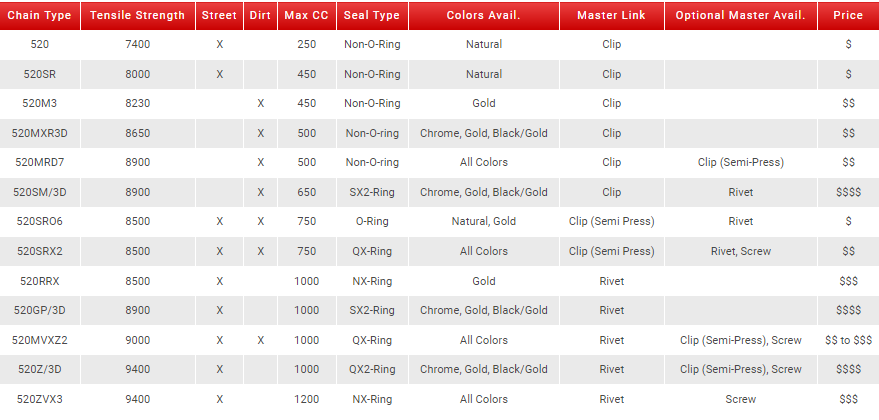Click the Rivet, Screw optional master cell

click(x=740, y=251)
